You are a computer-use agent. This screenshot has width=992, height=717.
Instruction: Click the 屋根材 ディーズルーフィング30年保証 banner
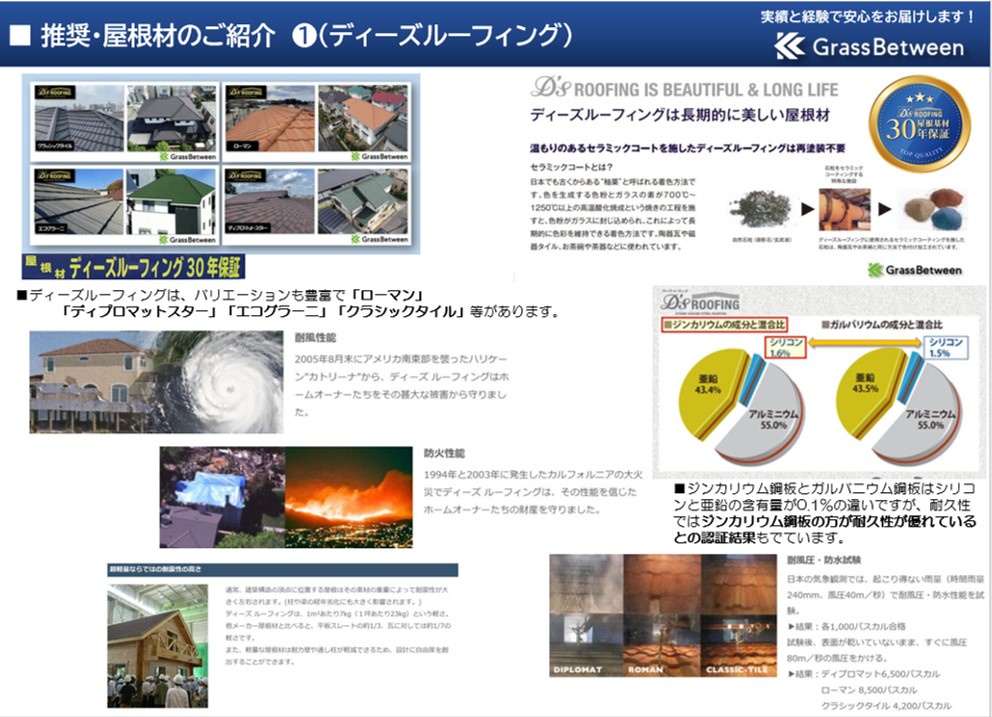click(x=133, y=267)
